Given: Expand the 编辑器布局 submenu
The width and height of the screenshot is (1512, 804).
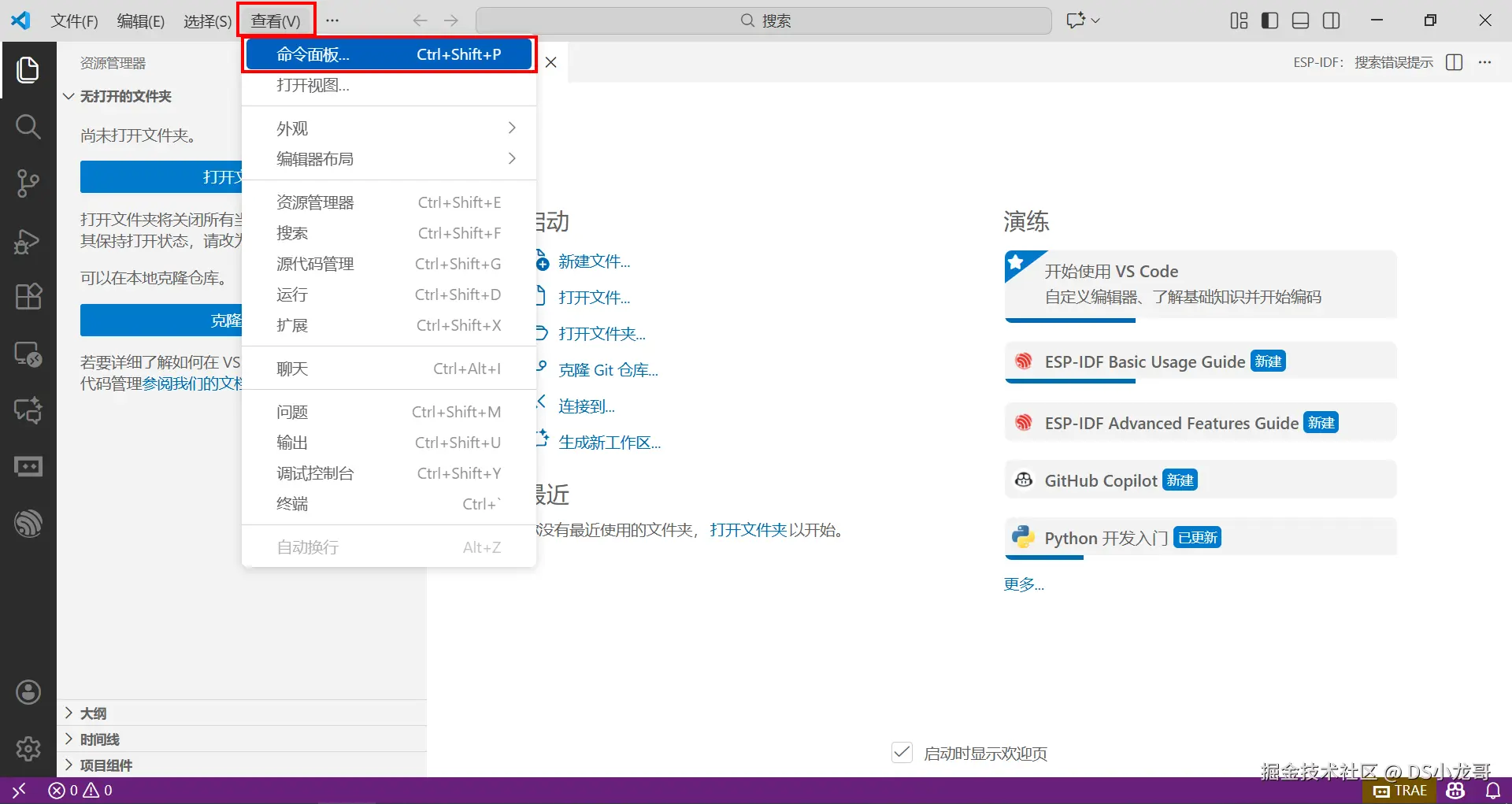Looking at the screenshot, I should 389,159.
